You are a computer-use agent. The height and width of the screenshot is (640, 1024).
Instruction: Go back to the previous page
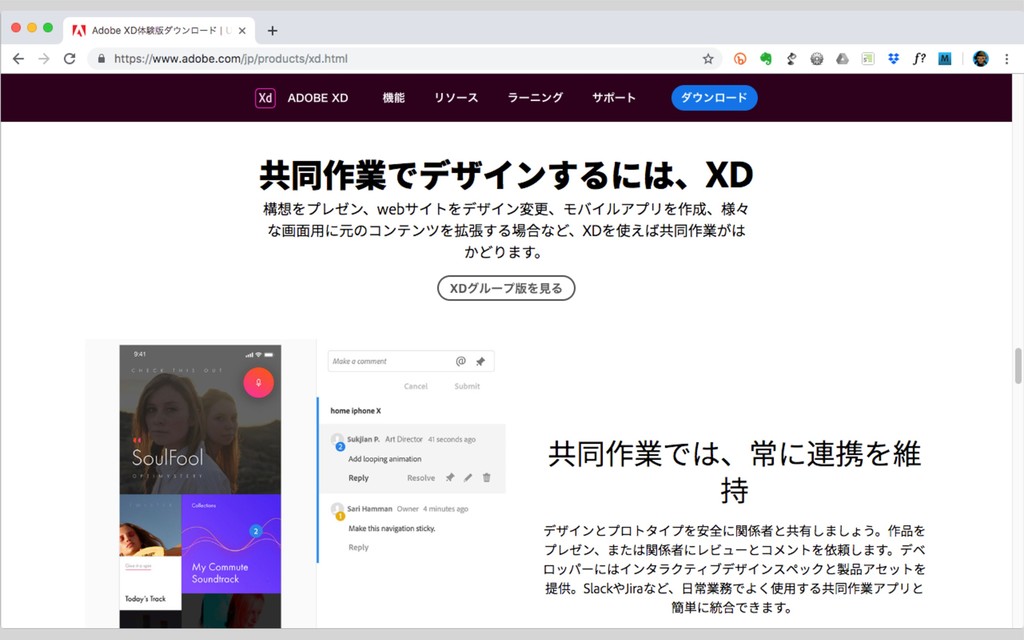point(18,59)
